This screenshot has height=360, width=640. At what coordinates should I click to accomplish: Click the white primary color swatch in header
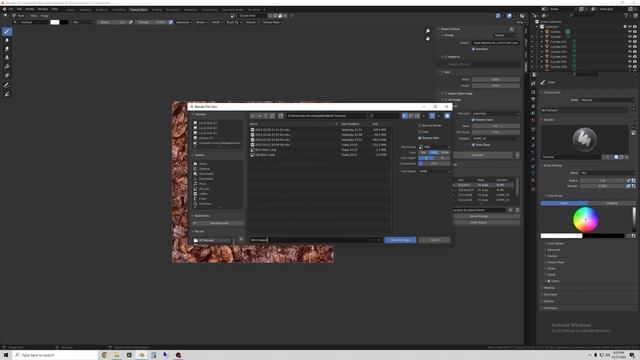(55, 22)
